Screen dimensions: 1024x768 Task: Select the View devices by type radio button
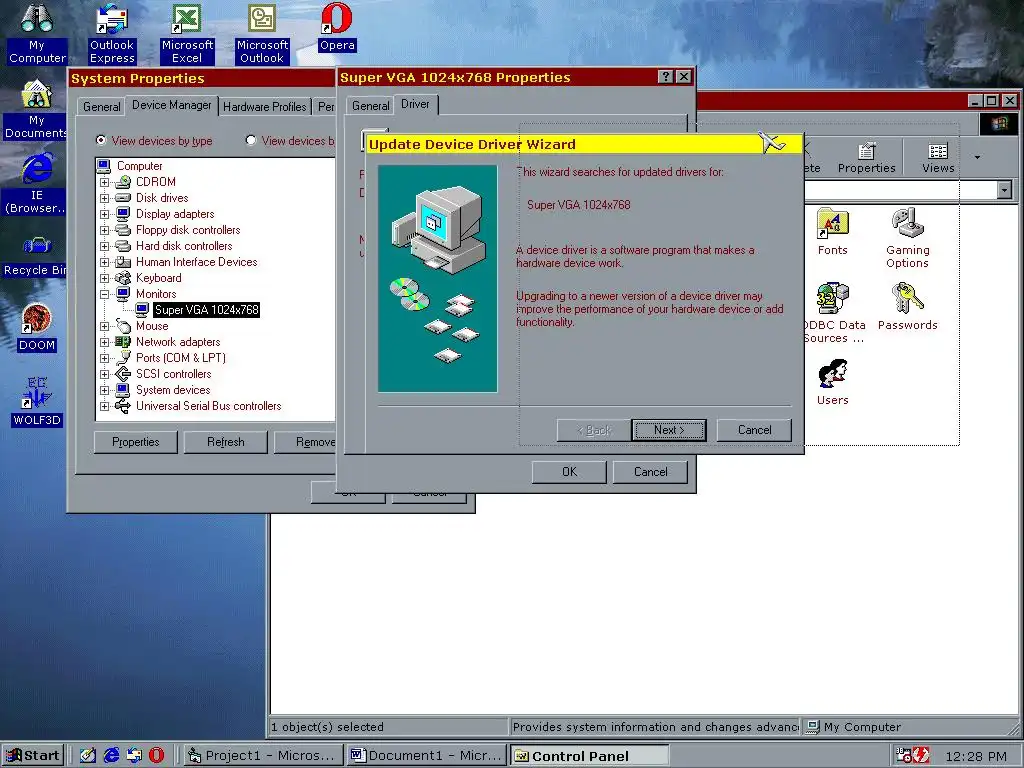click(101, 140)
